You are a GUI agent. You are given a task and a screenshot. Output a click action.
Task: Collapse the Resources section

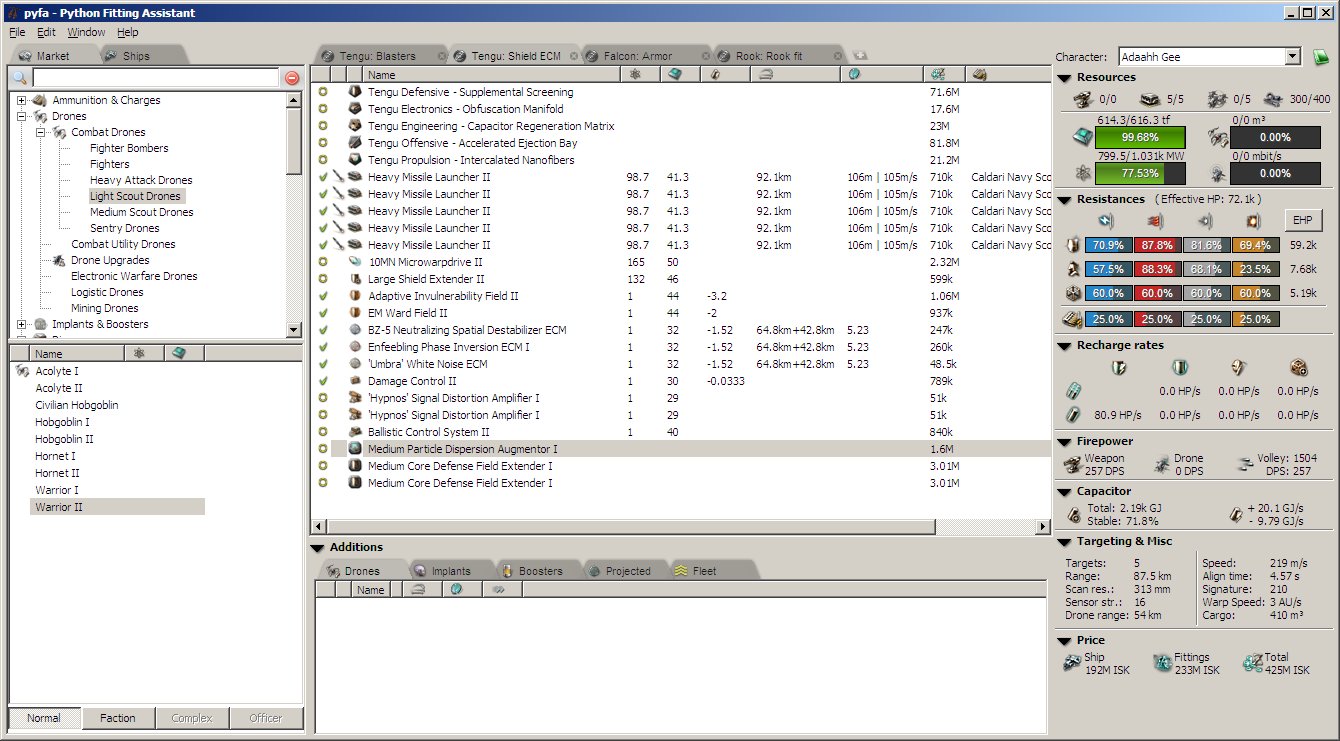(x=1065, y=78)
